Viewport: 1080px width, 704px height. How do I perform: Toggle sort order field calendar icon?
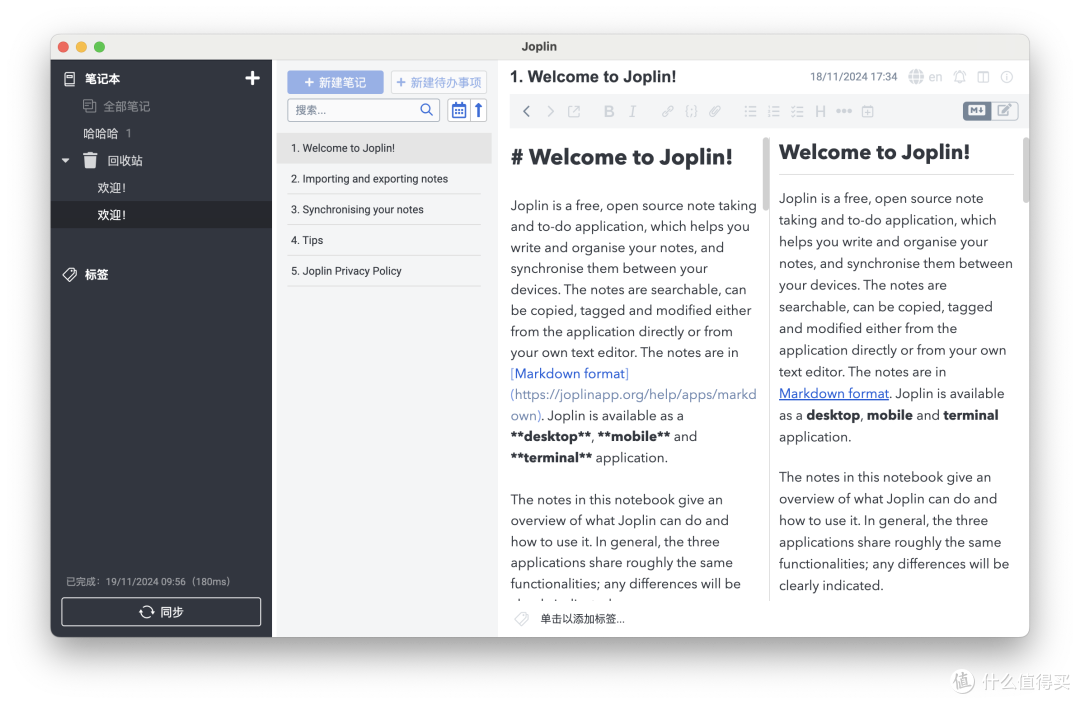click(x=459, y=110)
